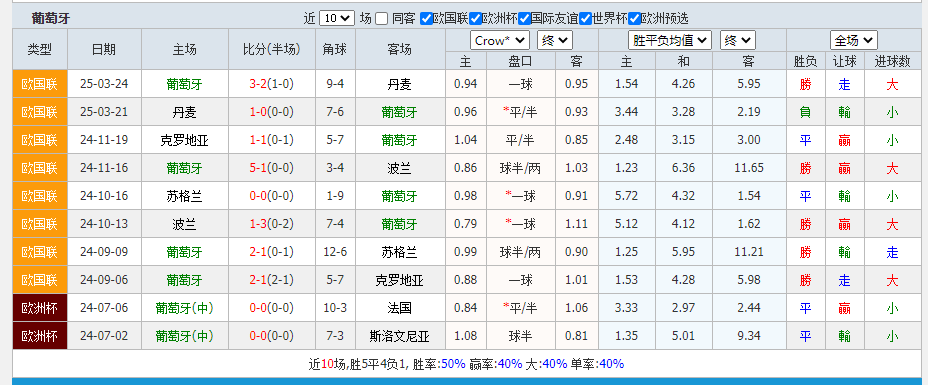
Task: Click the 2-1(2-1) score on 24-09-06
Action: (272, 280)
